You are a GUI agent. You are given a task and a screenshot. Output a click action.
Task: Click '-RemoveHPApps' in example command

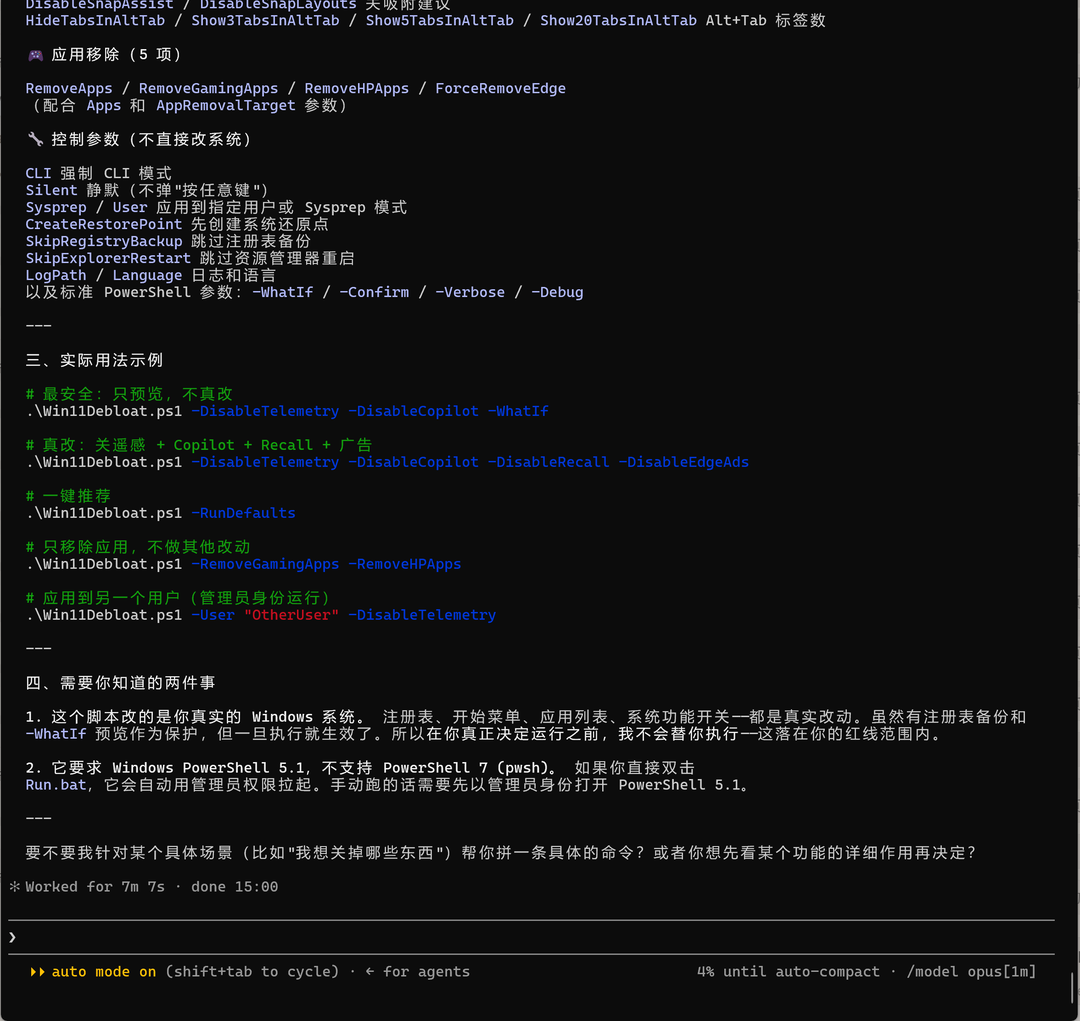click(404, 564)
